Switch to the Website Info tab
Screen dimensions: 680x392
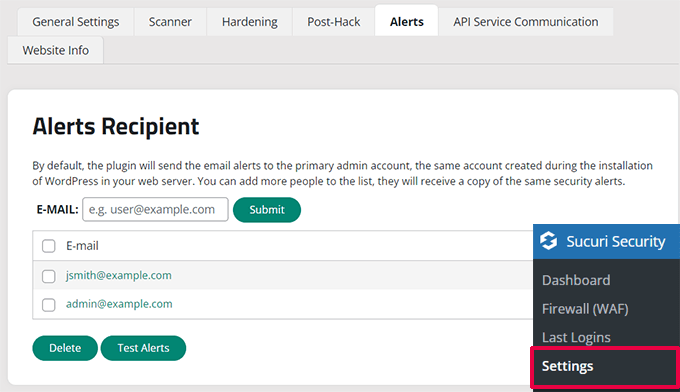tap(56, 50)
